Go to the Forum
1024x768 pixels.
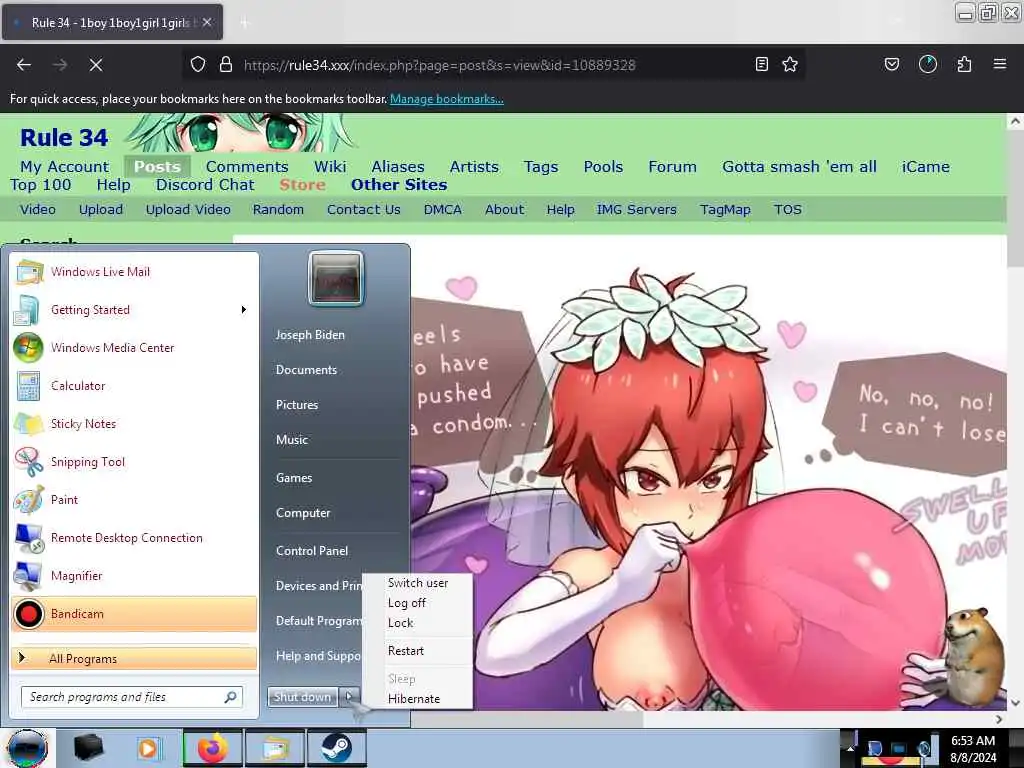click(672, 167)
